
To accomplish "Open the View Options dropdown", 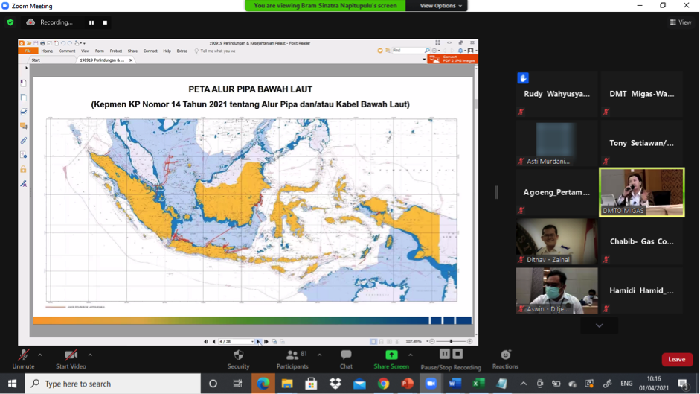I will point(440,5).
